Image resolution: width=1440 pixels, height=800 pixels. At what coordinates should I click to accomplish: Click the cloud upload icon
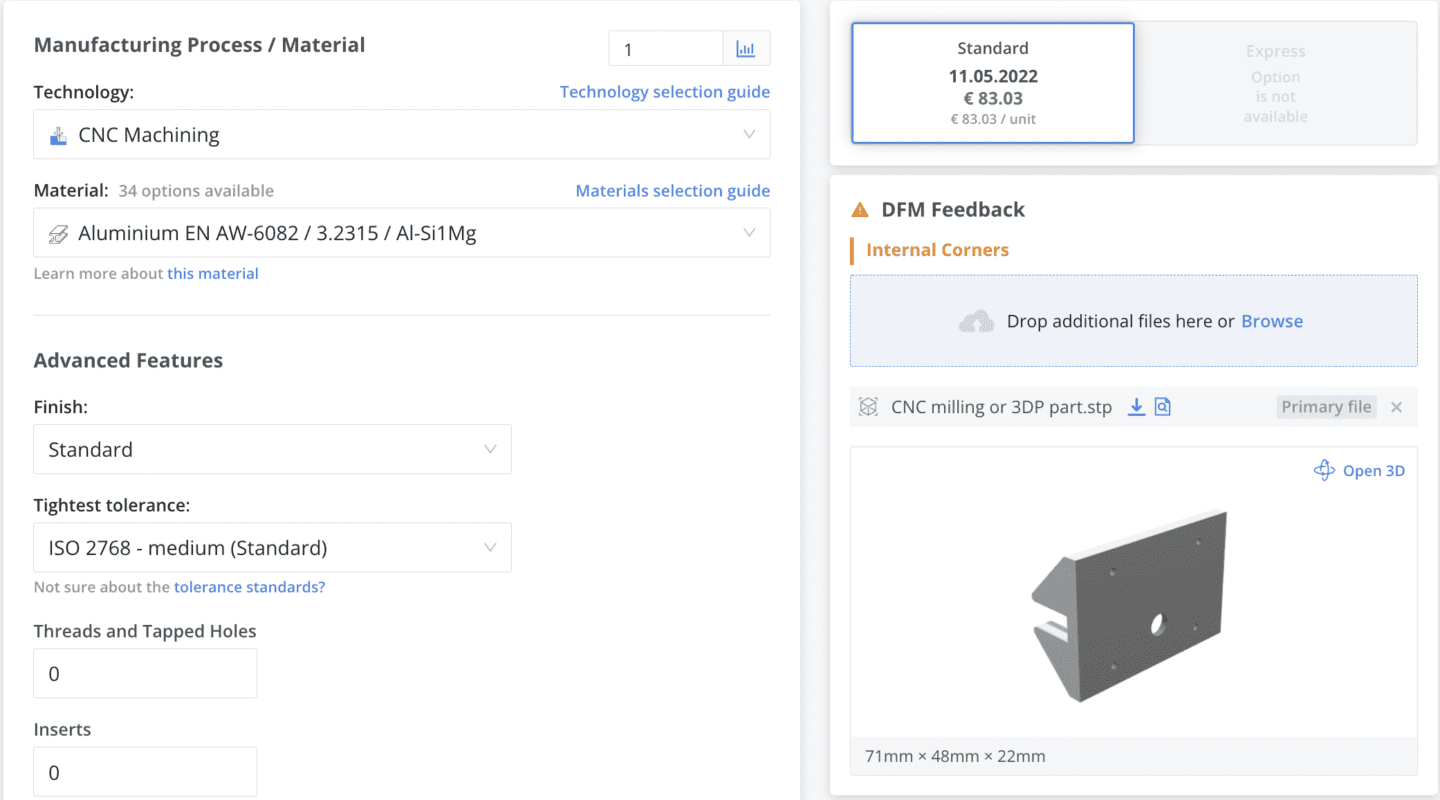(976, 321)
